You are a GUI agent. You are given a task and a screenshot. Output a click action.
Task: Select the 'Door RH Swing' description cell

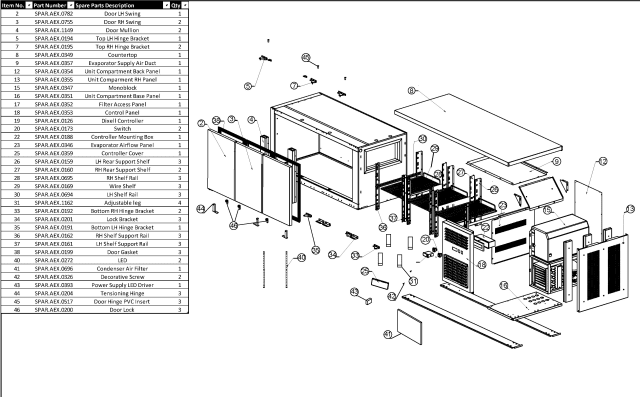pos(122,22)
